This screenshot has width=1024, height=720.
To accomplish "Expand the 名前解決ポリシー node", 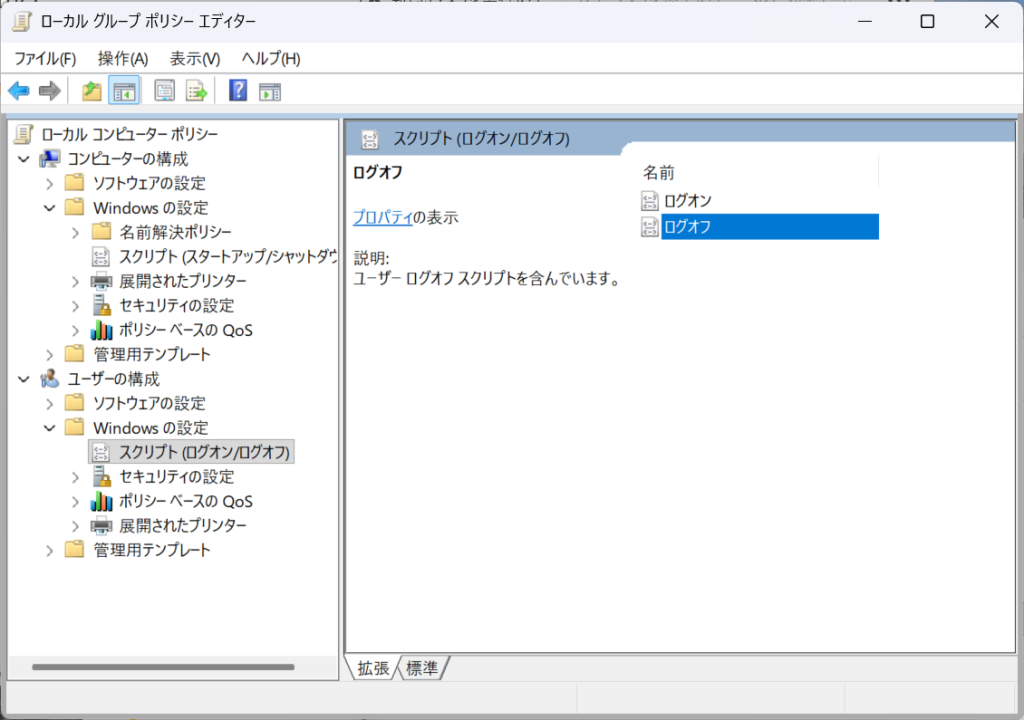I will point(76,233).
